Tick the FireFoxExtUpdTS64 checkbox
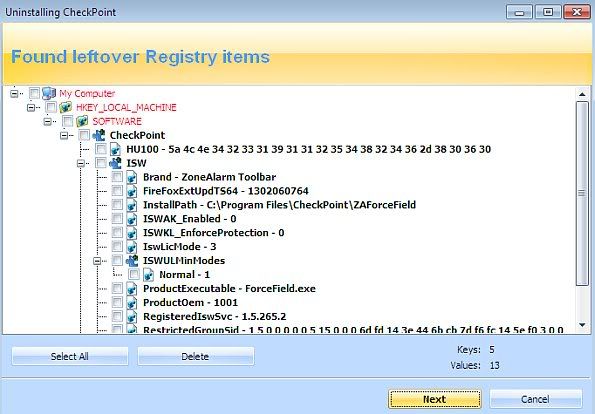Image resolution: width=595 pixels, height=414 pixels. coord(117,191)
